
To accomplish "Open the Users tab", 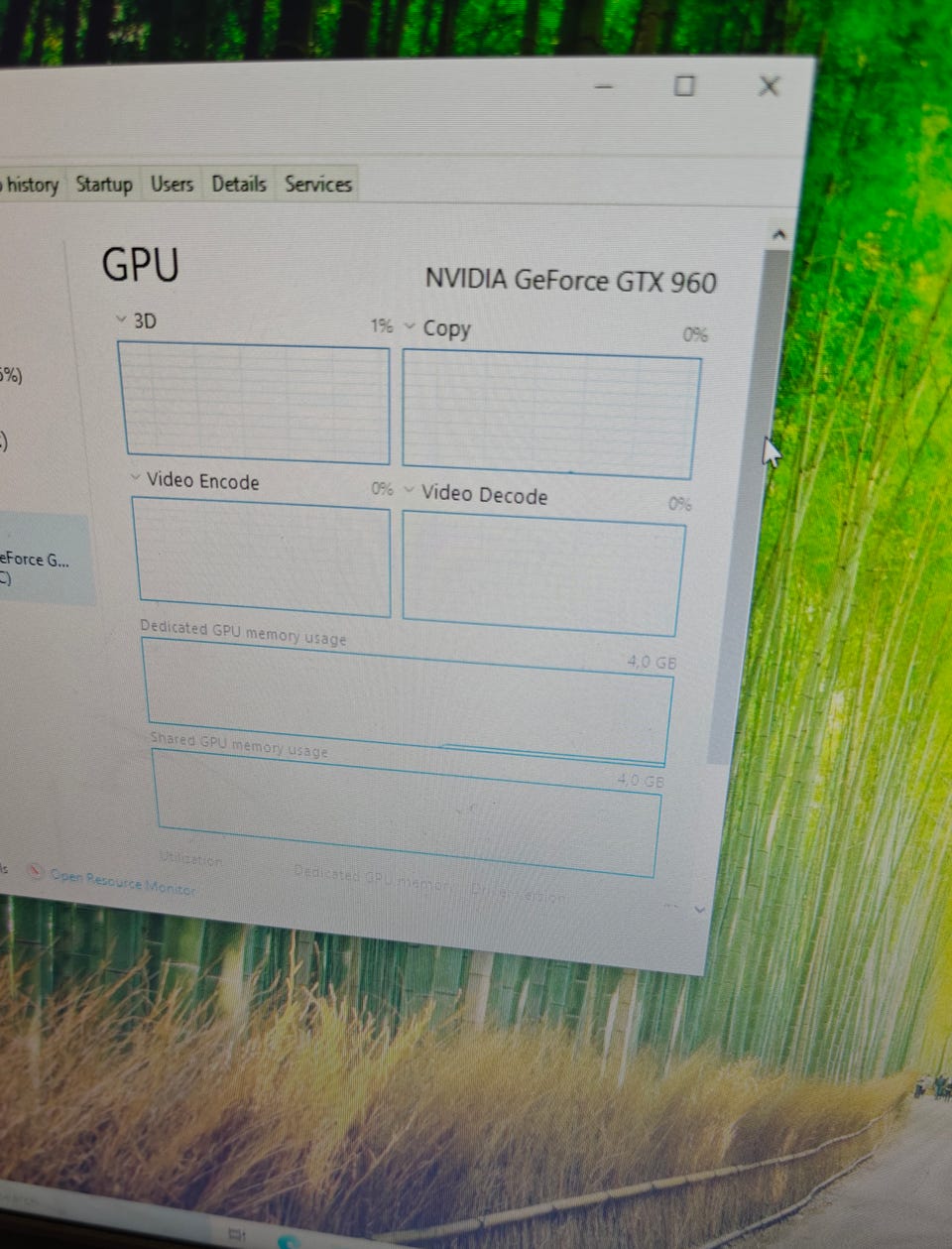I will click(172, 184).
